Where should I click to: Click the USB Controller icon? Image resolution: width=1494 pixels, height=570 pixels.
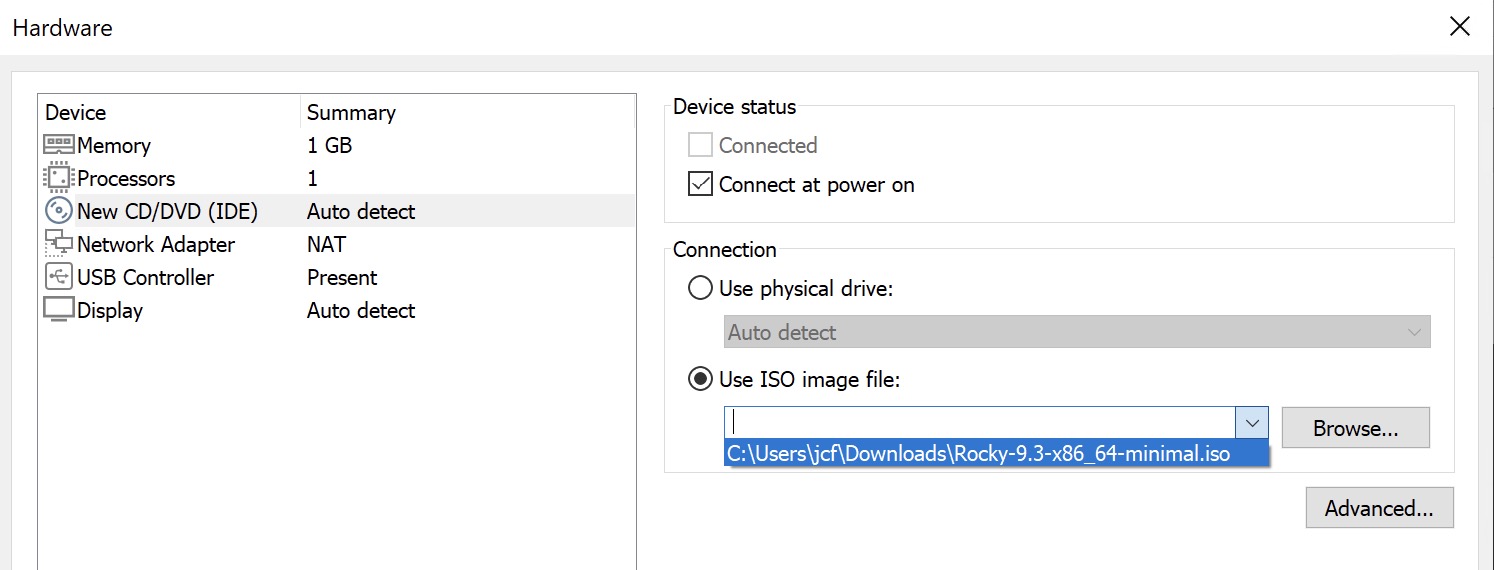(59, 277)
